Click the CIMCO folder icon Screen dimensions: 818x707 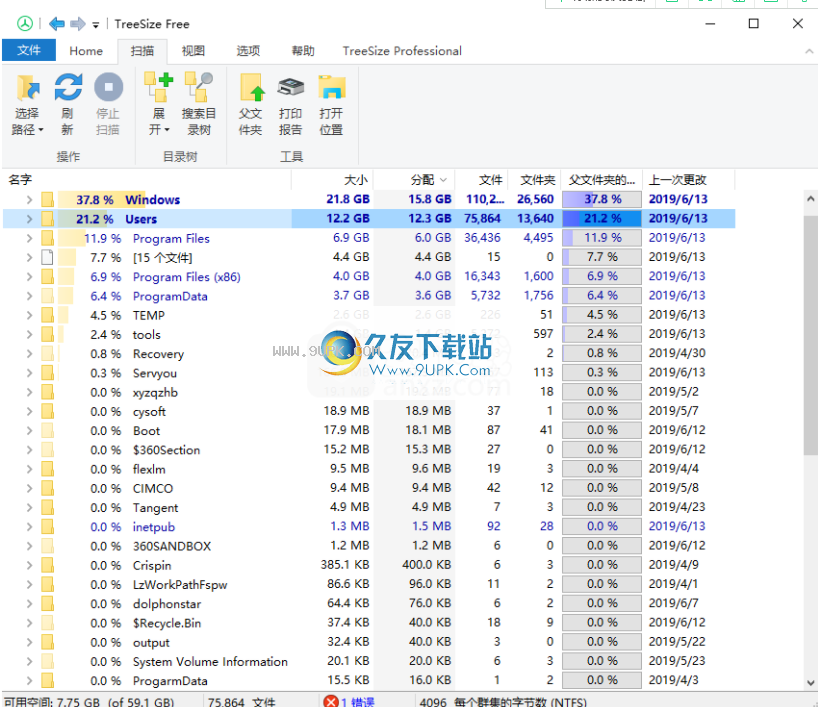coord(47,488)
